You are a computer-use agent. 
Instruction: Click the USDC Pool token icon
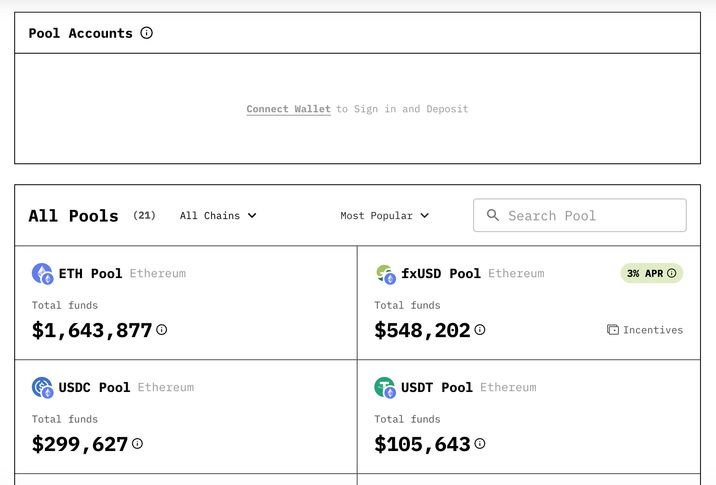(x=42, y=387)
